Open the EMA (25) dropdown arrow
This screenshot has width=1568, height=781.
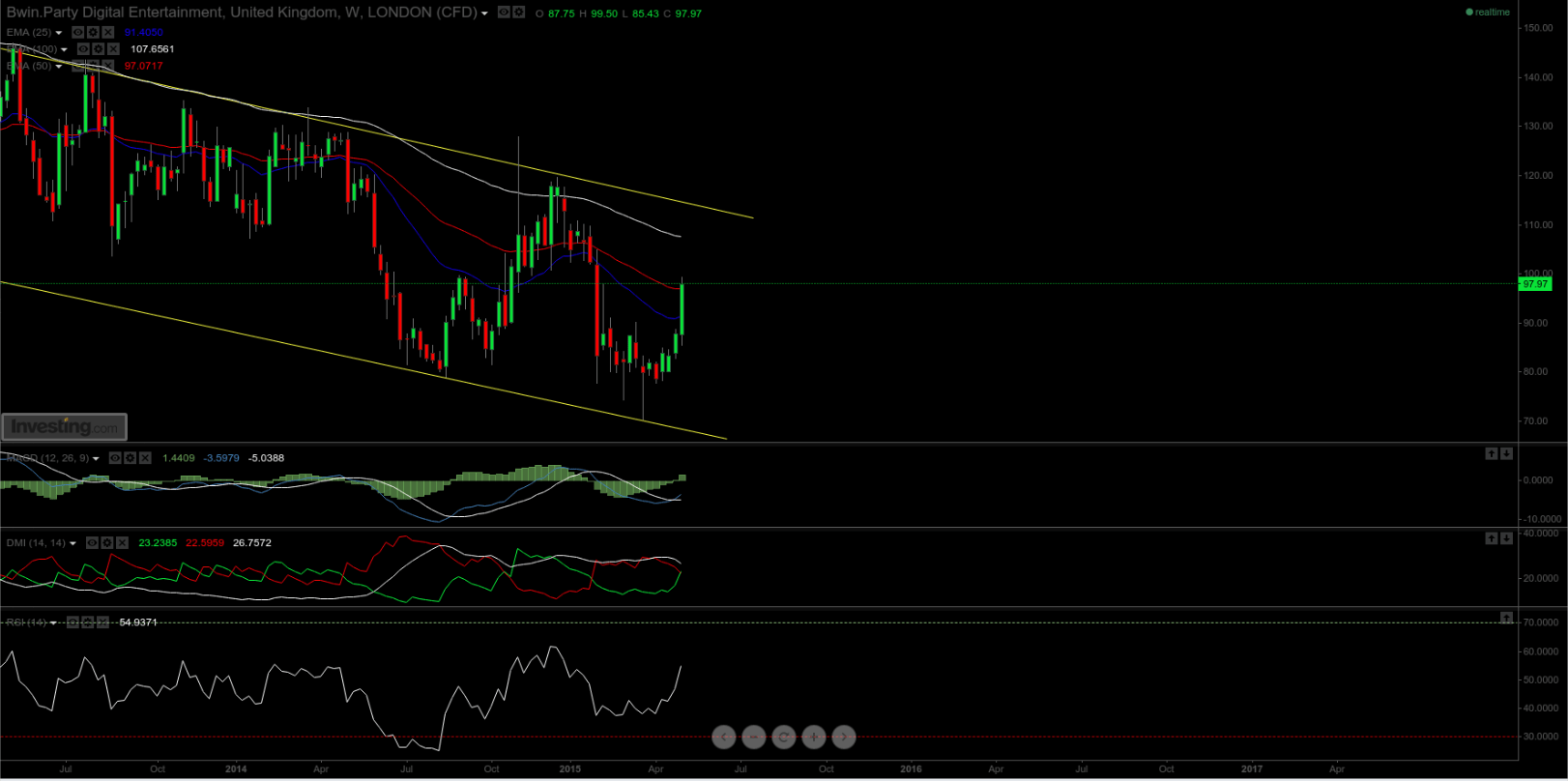coord(59,33)
